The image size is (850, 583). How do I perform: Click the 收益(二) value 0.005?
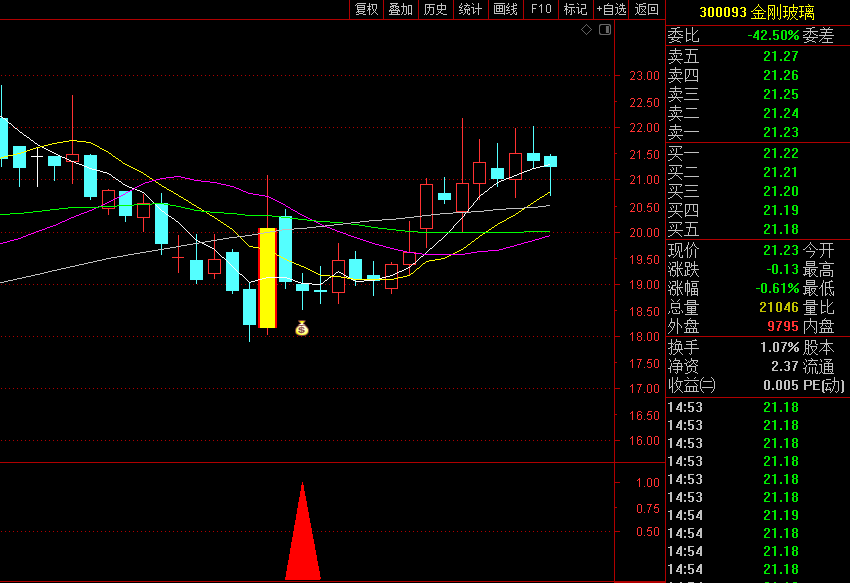pos(781,386)
